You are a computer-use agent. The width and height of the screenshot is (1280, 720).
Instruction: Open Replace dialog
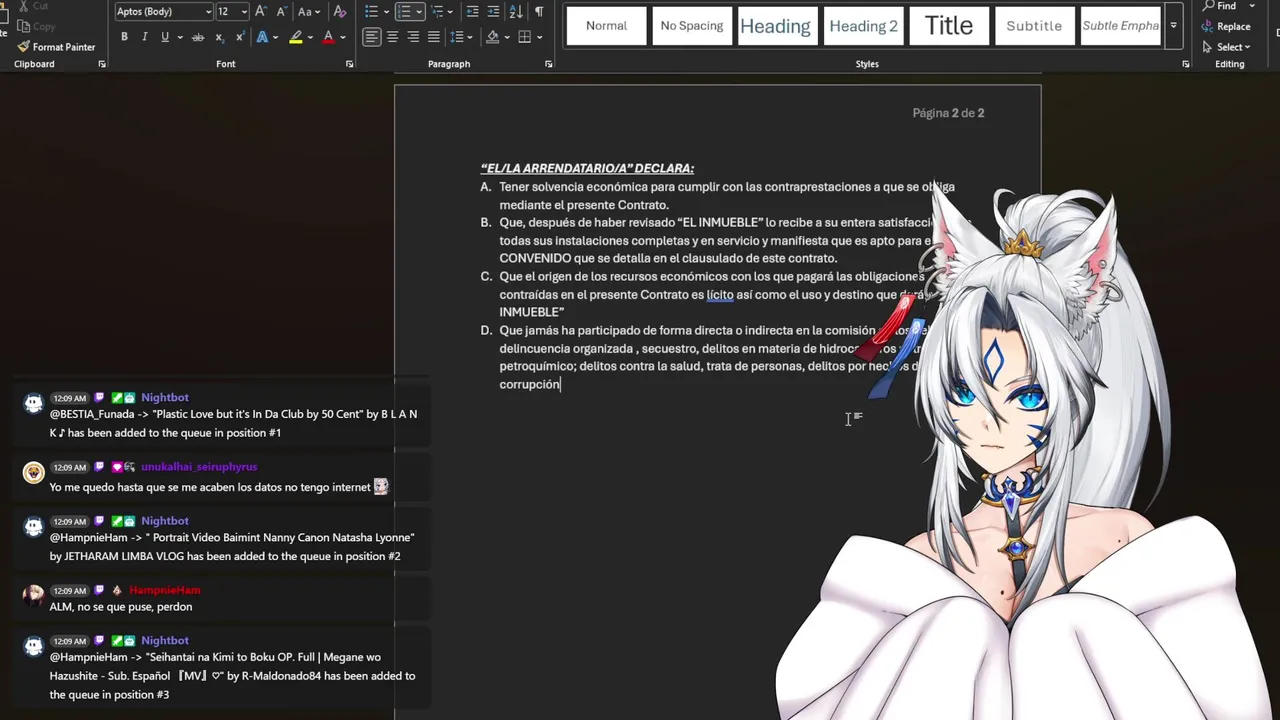(1226, 27)
